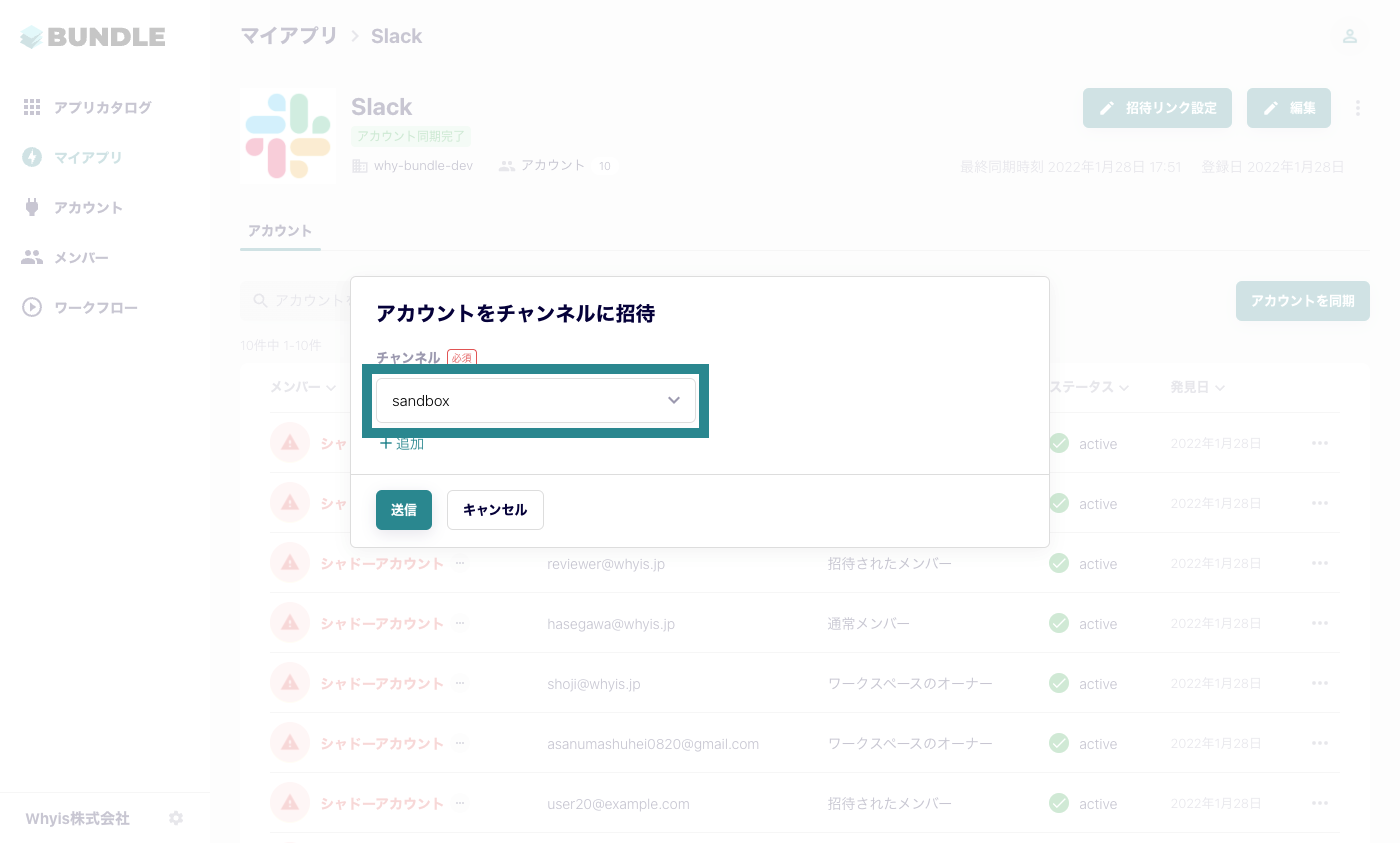The image size is (1400, 843).
Task: Click the email asanumashuhei0820@gmail.com
Action: (653, 744)
